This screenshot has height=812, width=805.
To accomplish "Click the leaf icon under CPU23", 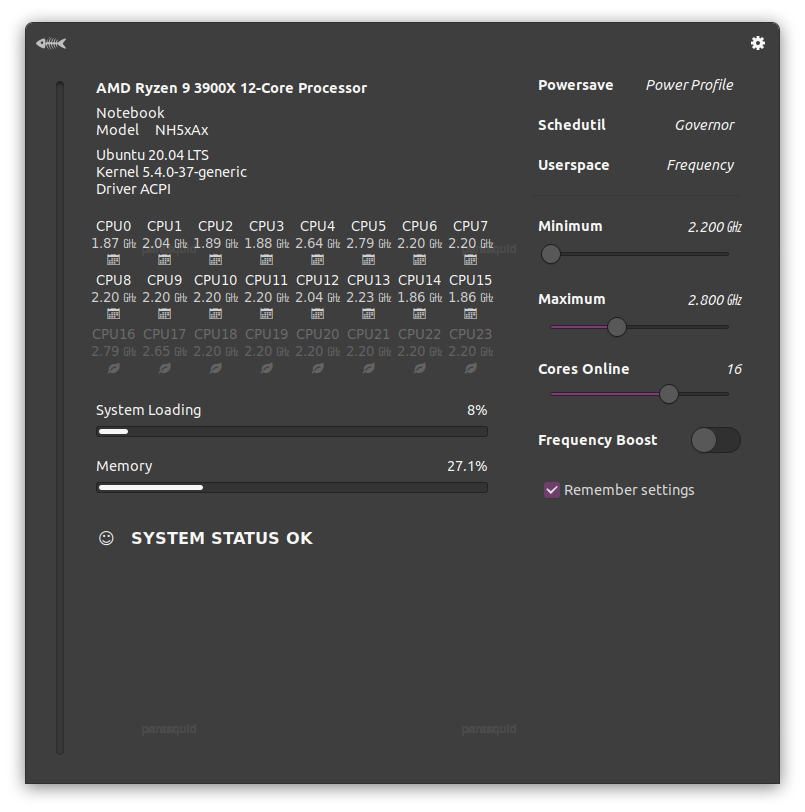I will (x=470, y=368).
